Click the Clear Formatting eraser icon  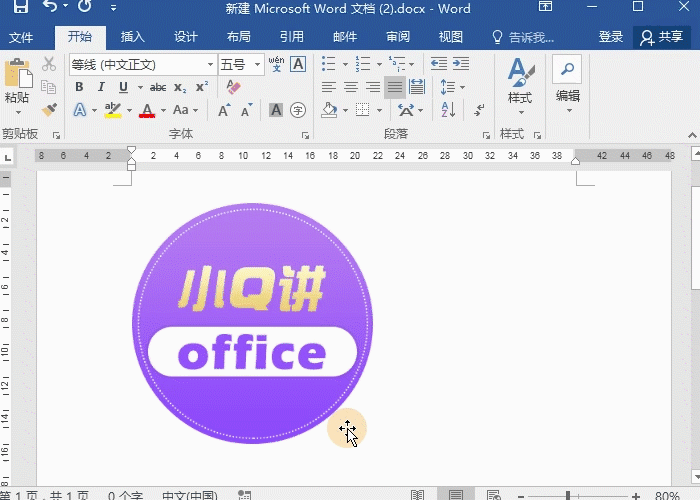(233, 87)
